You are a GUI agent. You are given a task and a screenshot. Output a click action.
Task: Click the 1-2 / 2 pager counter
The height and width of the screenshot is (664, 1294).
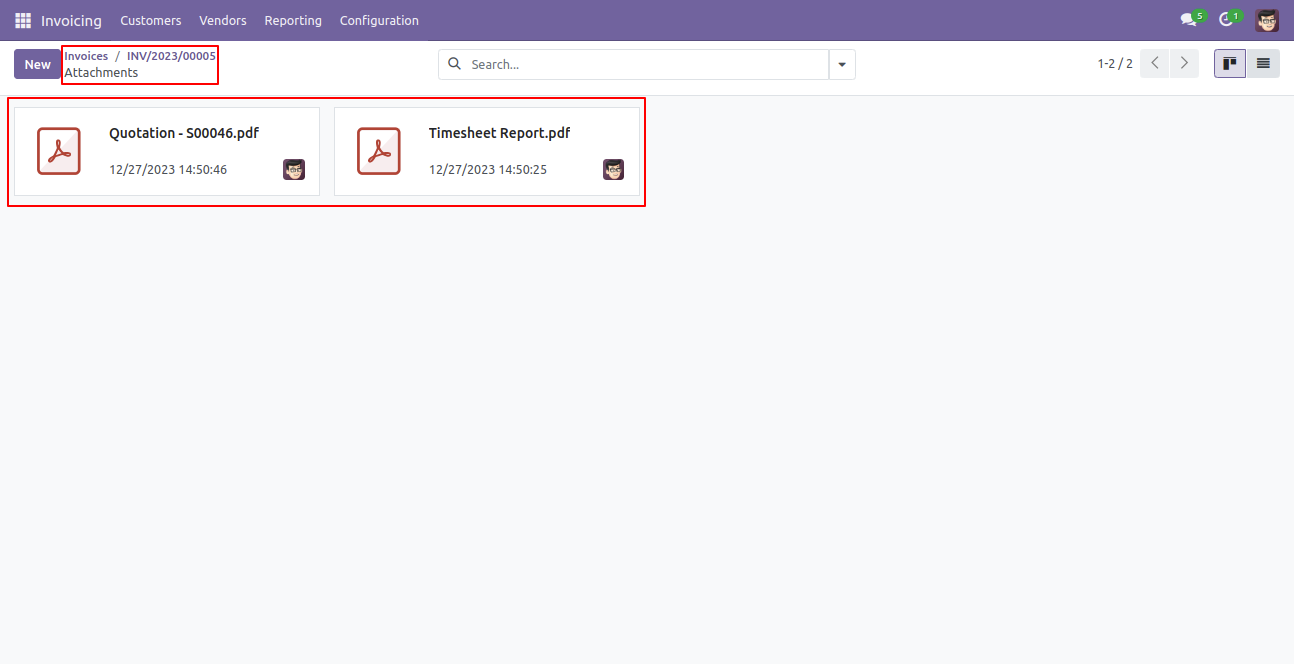click(x=1115, y=64)
